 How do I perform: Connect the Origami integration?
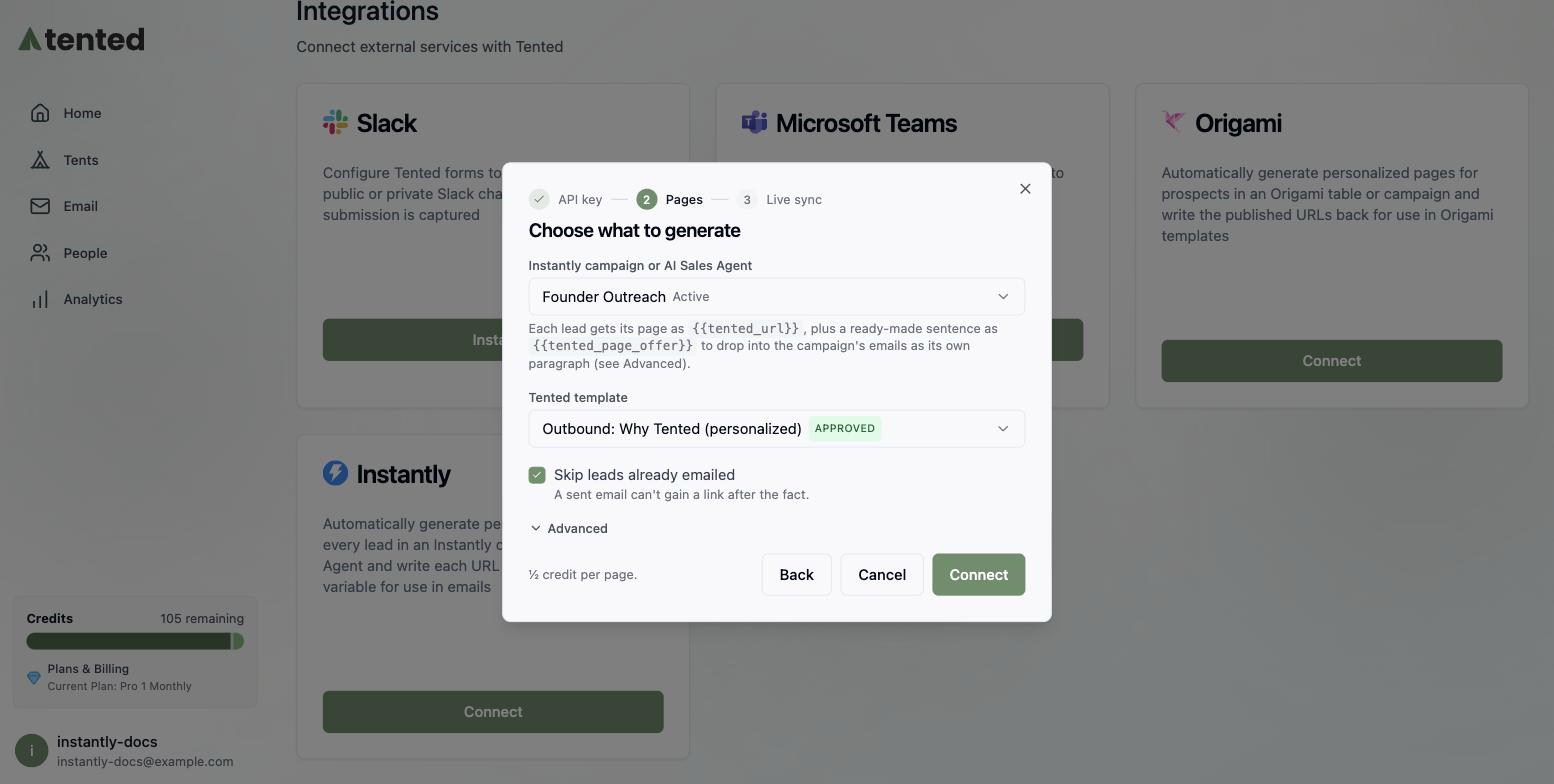1331,361
